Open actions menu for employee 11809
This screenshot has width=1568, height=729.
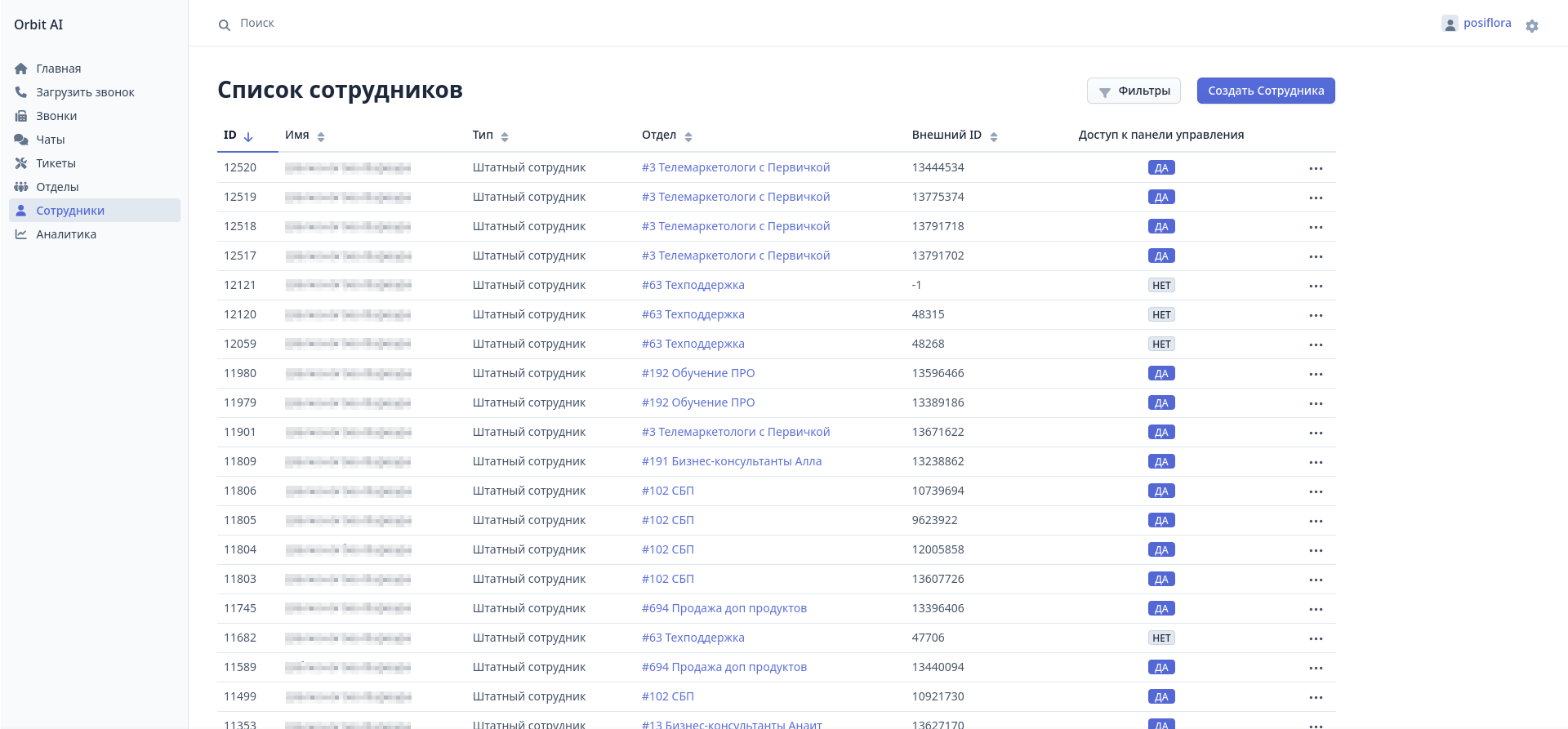click(x=1316, y=462)
